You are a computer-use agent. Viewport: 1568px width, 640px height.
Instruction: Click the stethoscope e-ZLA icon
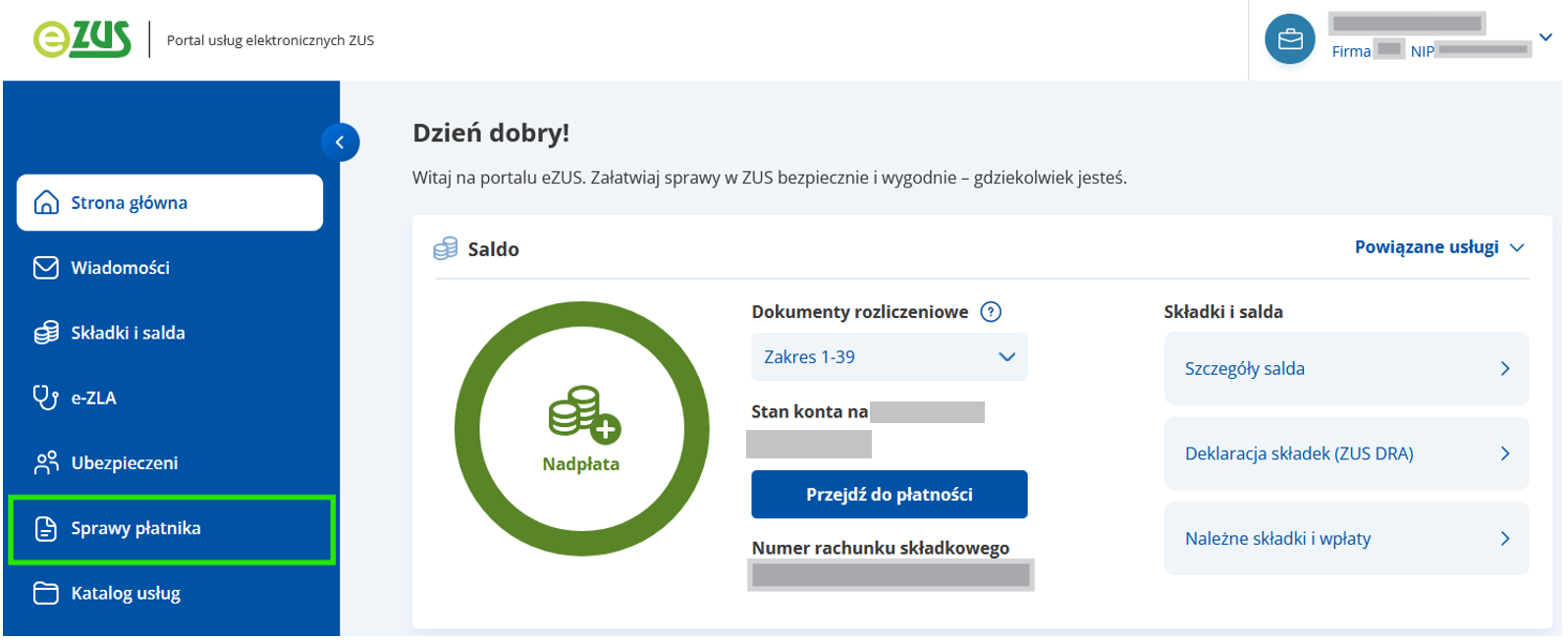tap(46, 398)
